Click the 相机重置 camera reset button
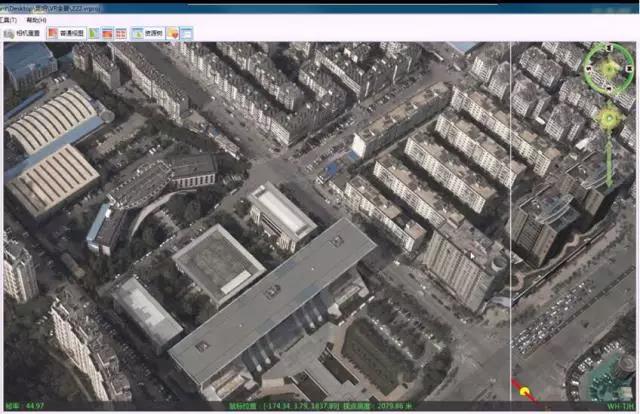640x414 pixels. tap(27, 33)
